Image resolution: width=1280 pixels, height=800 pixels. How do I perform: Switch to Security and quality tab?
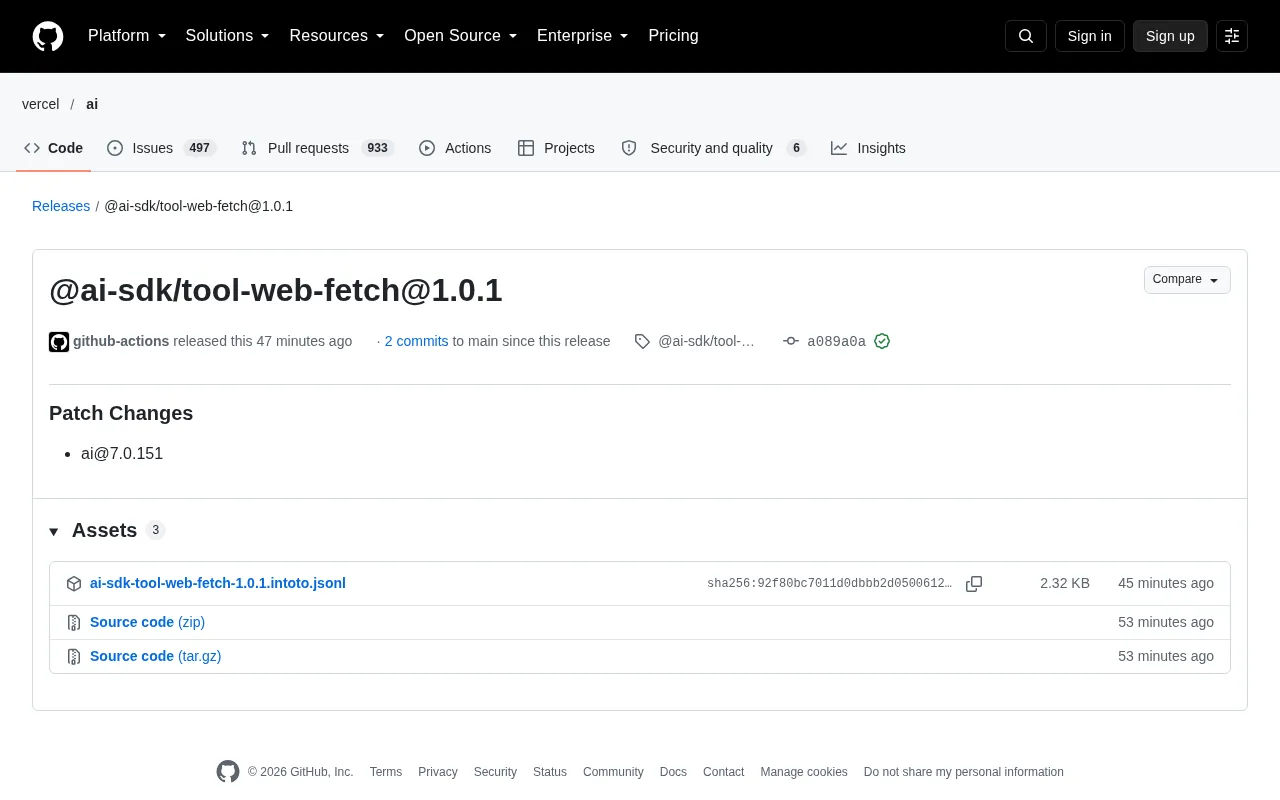pos(713,148)
